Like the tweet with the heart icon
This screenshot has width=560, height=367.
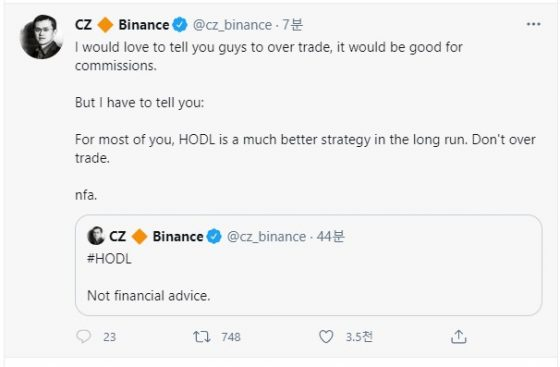point(326,336)
